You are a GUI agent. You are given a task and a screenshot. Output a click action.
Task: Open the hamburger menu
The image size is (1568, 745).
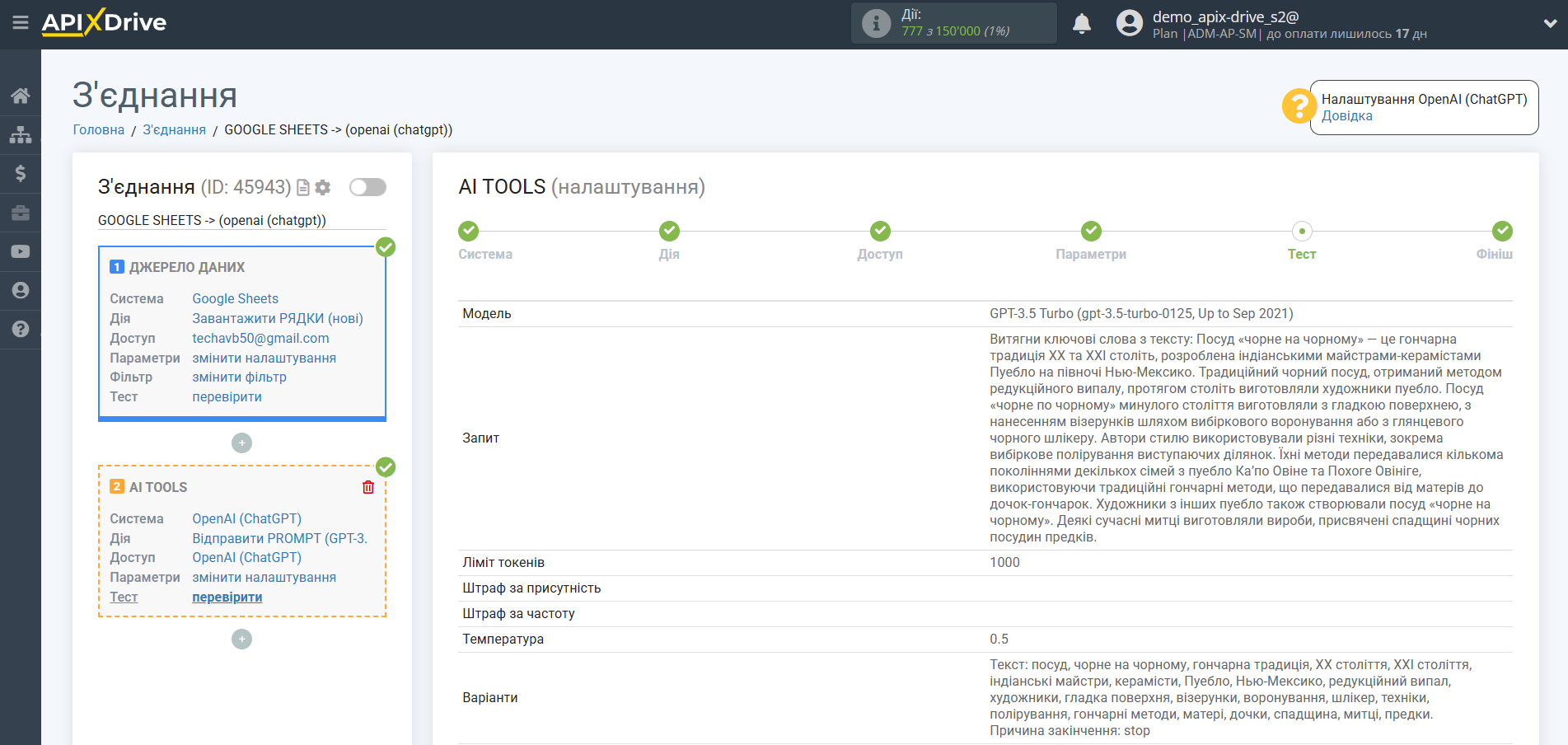[21, 23]
